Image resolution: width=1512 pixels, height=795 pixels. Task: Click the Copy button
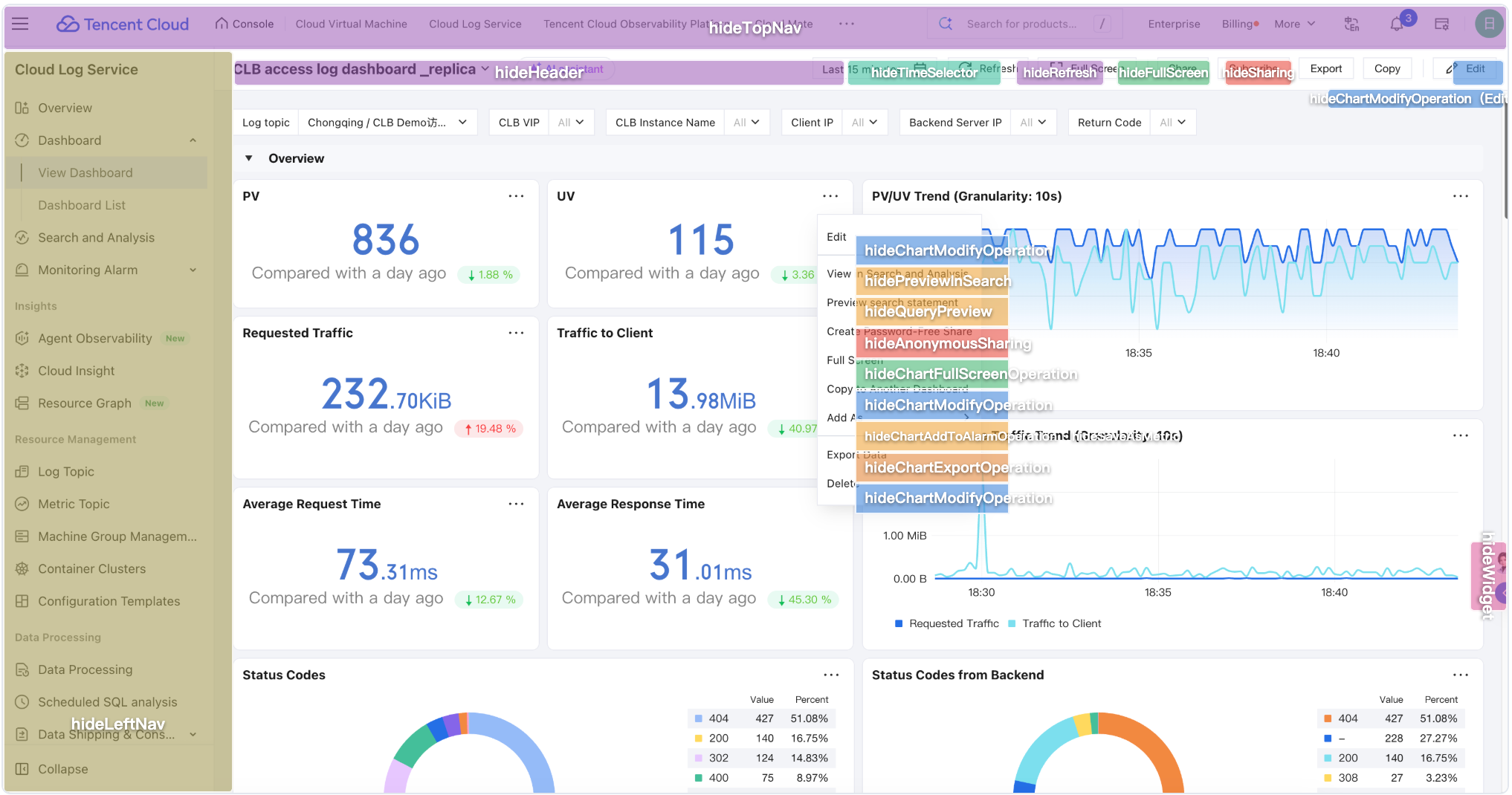point(1387,69)
